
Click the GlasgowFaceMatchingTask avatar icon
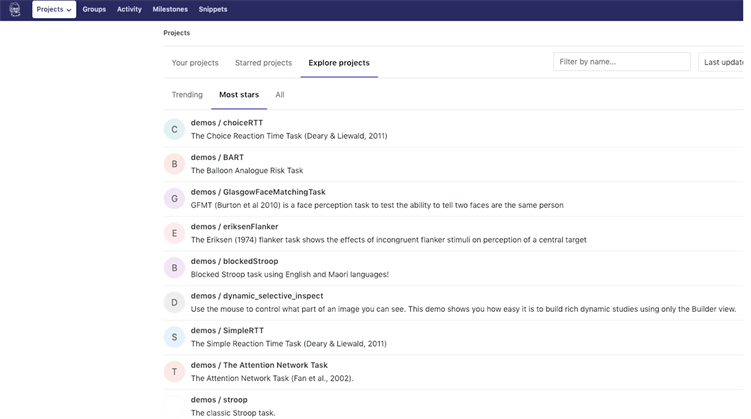click(x=175, y=198)
